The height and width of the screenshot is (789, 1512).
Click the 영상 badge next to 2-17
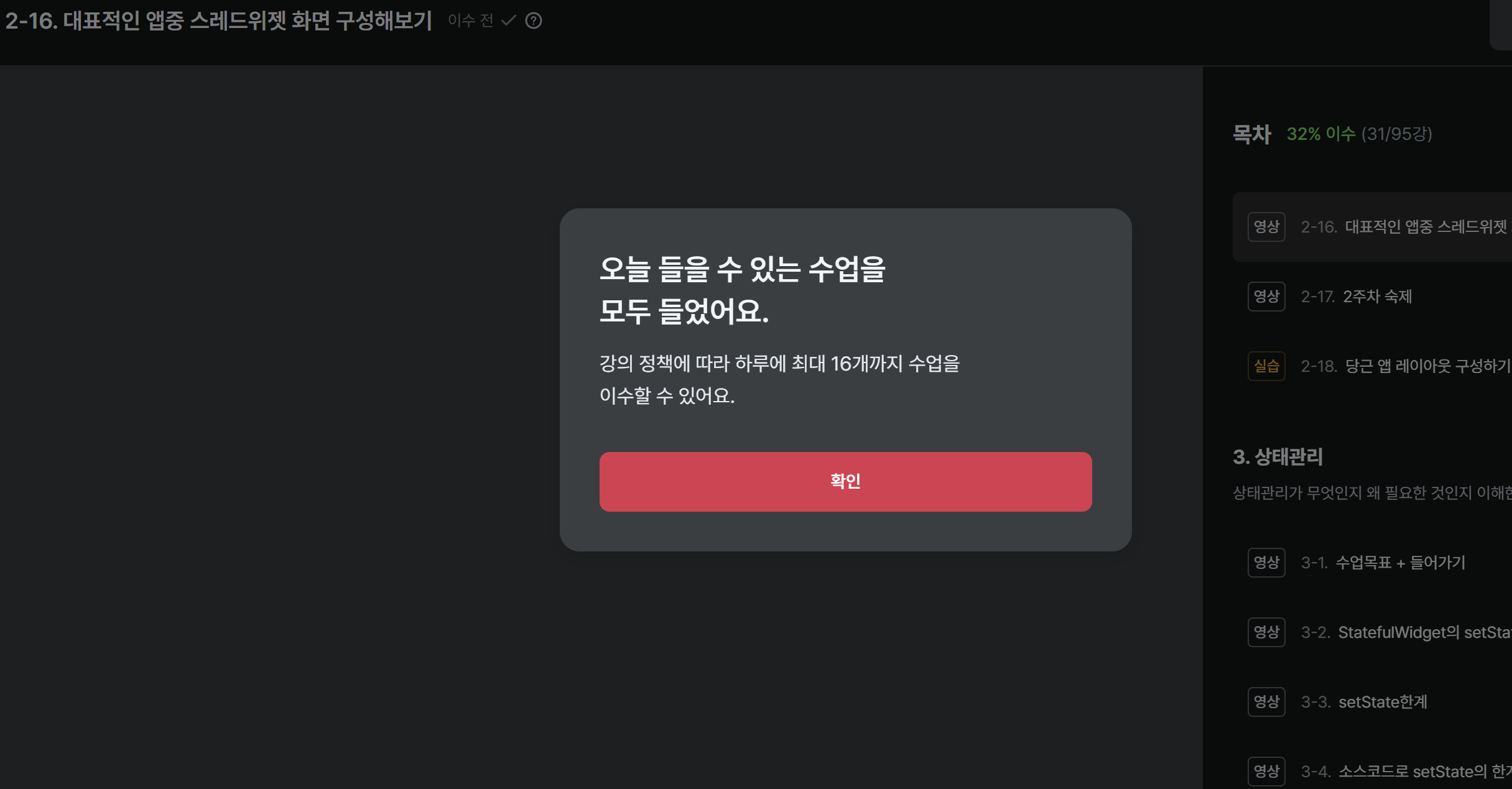(1266, 297)
